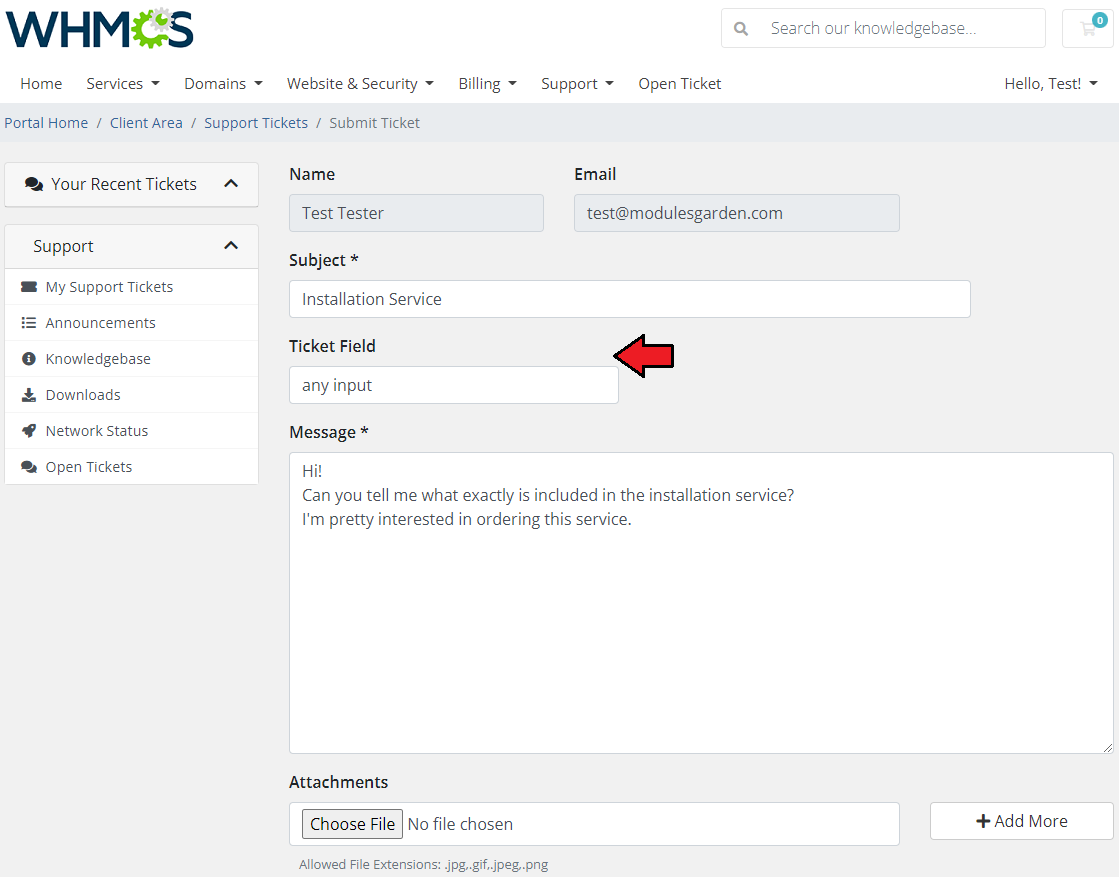
Task: Click the No file chosen text
Action: tap(460, 824)
